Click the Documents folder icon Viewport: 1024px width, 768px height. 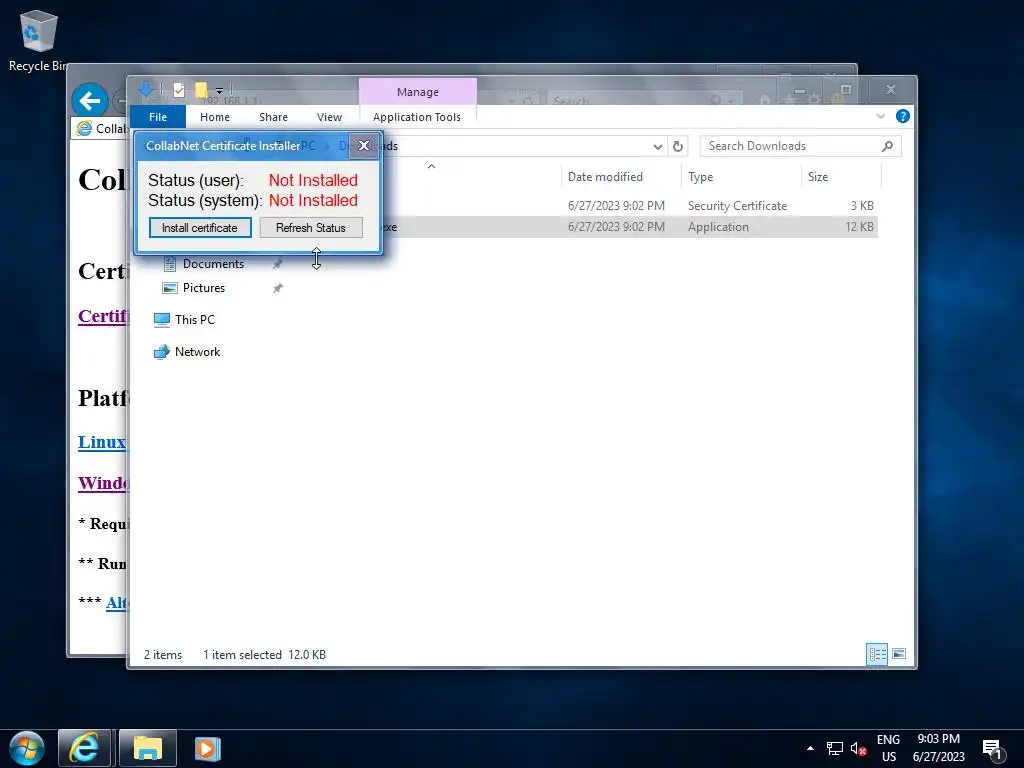pyautogui.click(x=170, y=264)
